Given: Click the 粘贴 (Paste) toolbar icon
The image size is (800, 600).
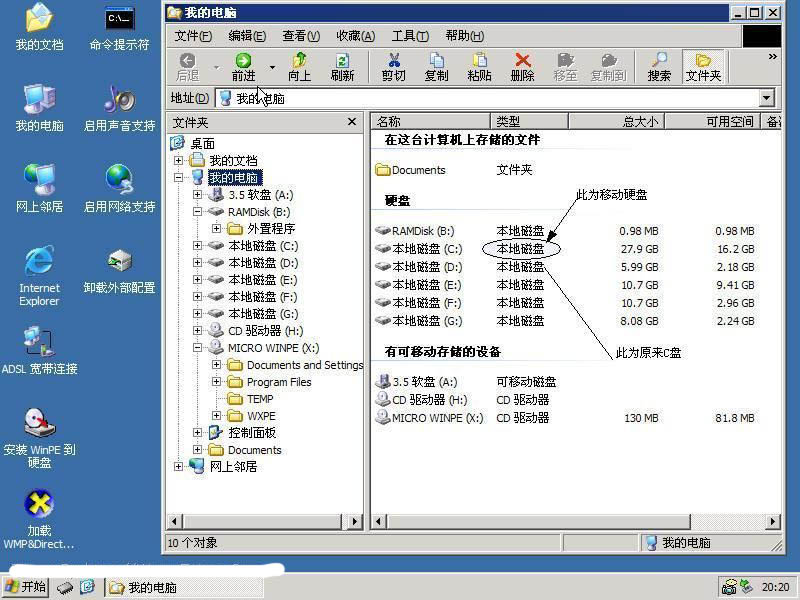Looking at the screenshot, I should coord(479,67).
